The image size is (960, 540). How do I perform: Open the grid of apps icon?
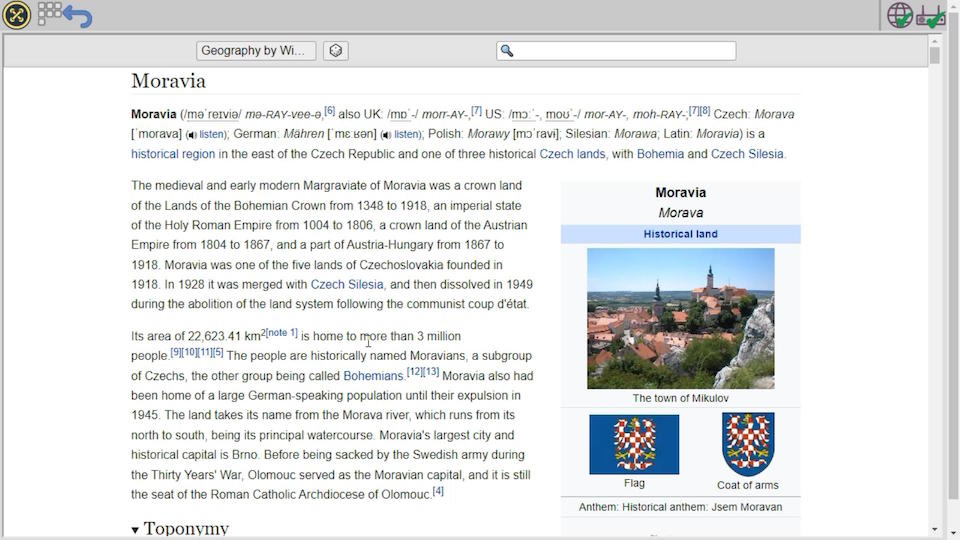(49, 13)
